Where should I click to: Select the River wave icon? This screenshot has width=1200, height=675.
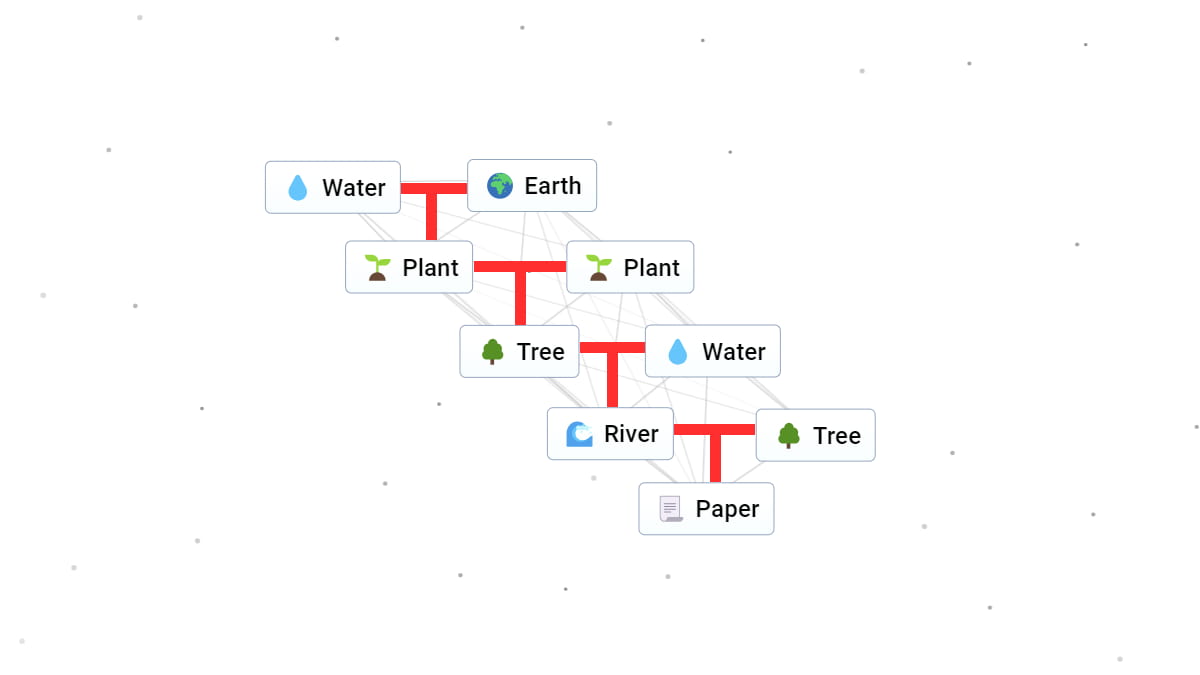pos(579,434)
